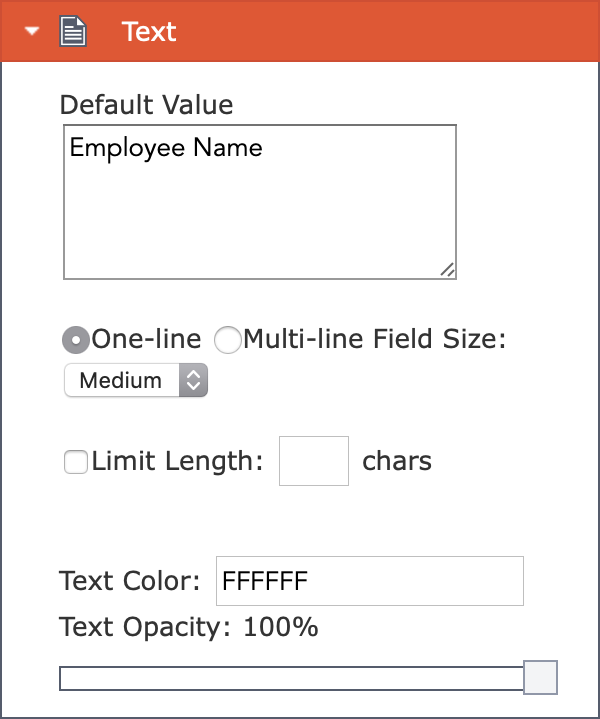Open the Medium field size dropdown
600x719 pixels.
136,380
